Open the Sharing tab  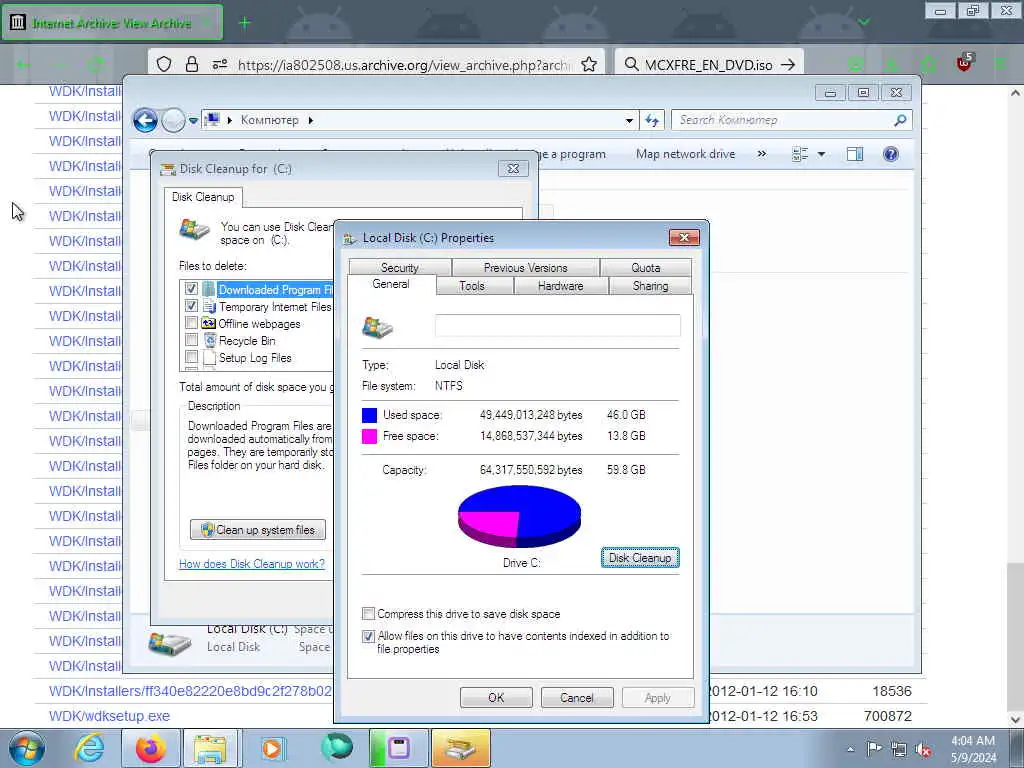tap(650, 286)
